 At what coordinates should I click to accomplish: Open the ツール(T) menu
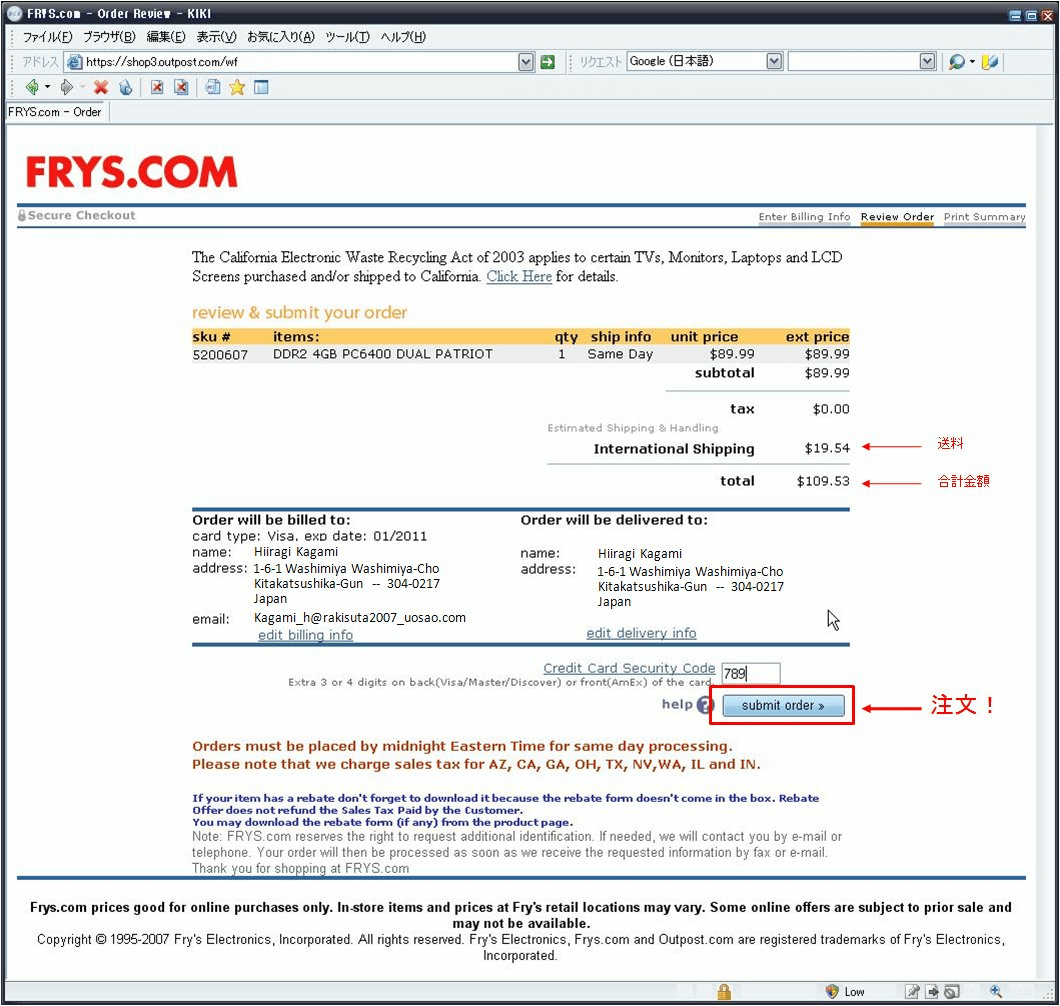[347, 37]
